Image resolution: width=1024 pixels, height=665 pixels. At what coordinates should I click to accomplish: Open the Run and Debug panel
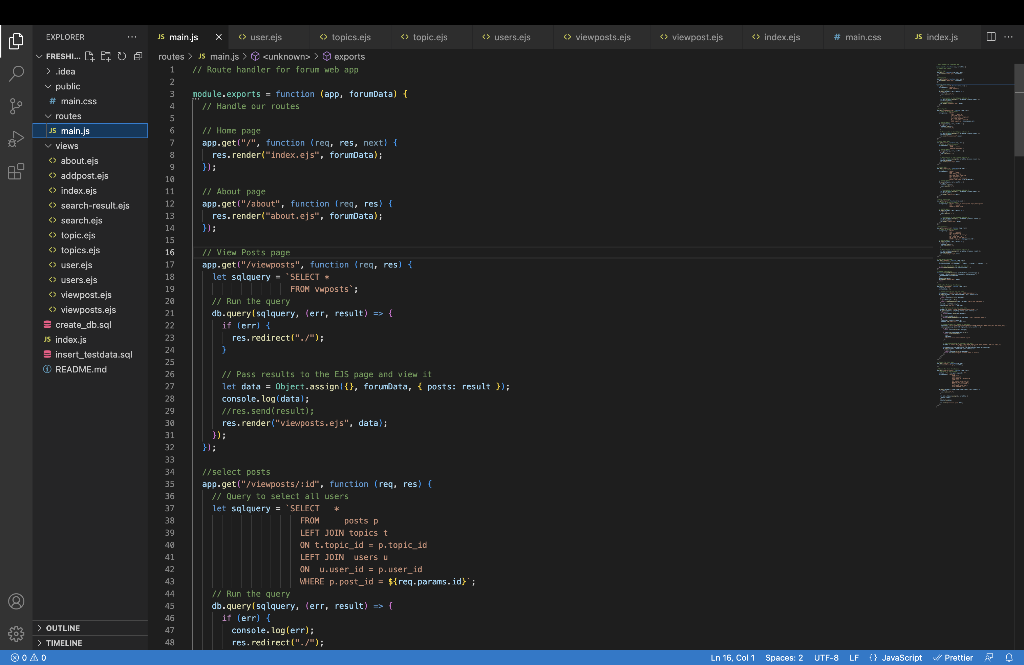click(x=15, y=138)
